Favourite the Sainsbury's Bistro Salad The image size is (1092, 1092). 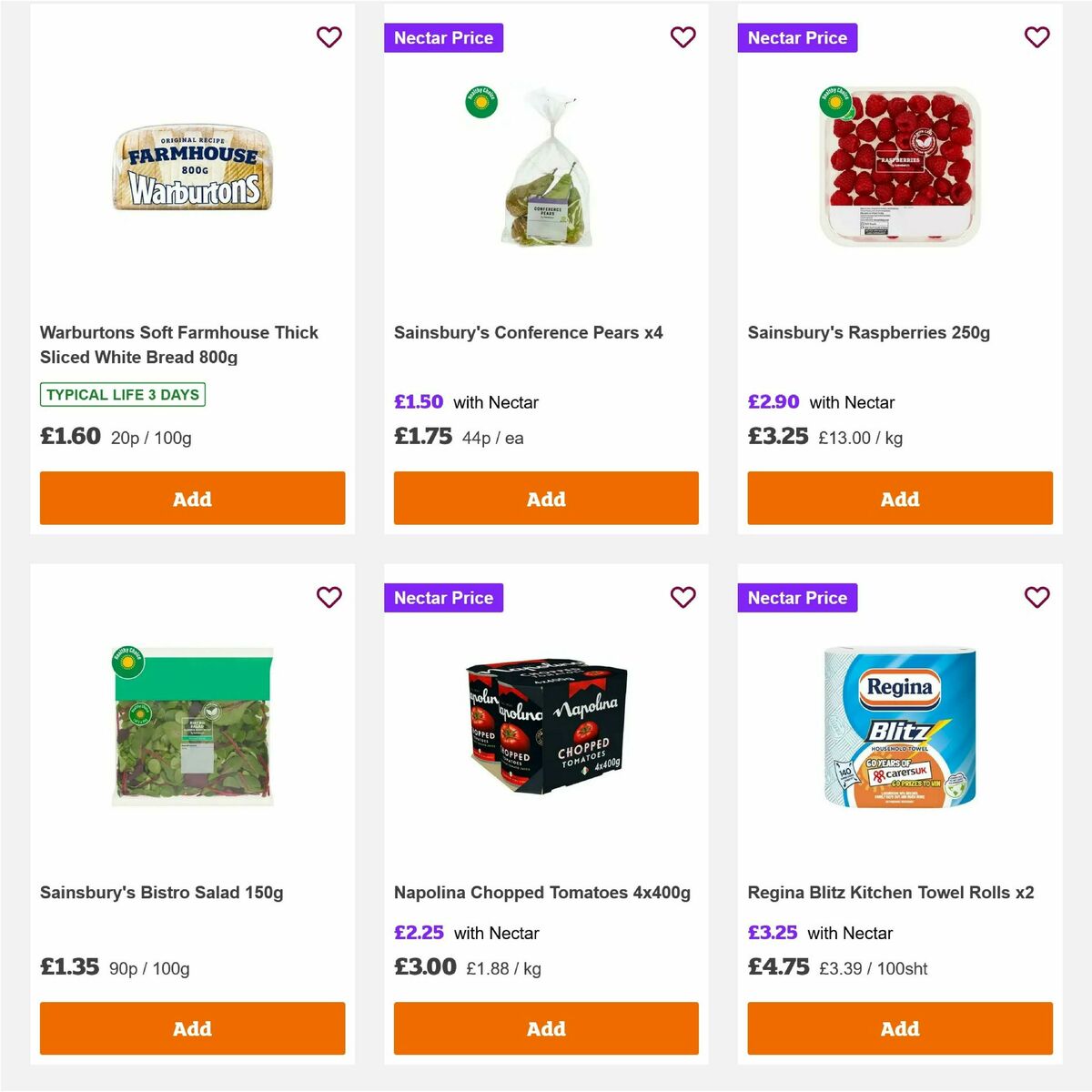tap(329, 597)
